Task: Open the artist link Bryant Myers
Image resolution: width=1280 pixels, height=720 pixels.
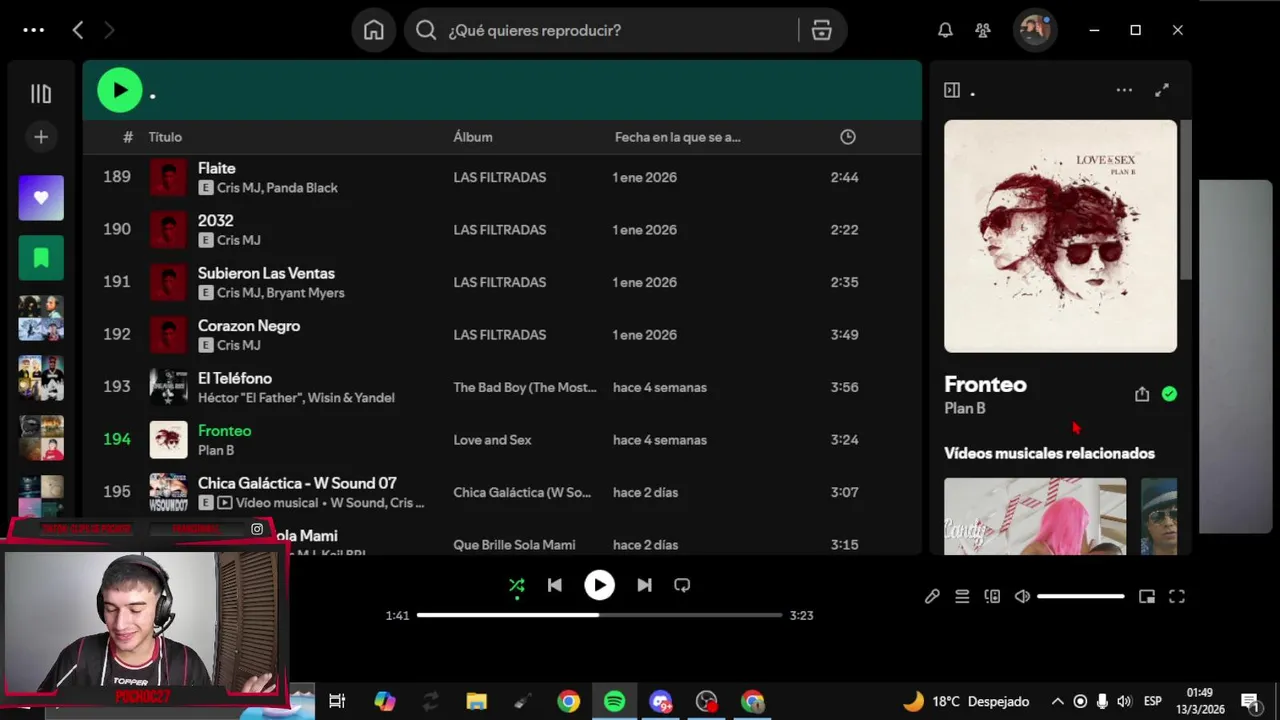Action: coord(305,293)
